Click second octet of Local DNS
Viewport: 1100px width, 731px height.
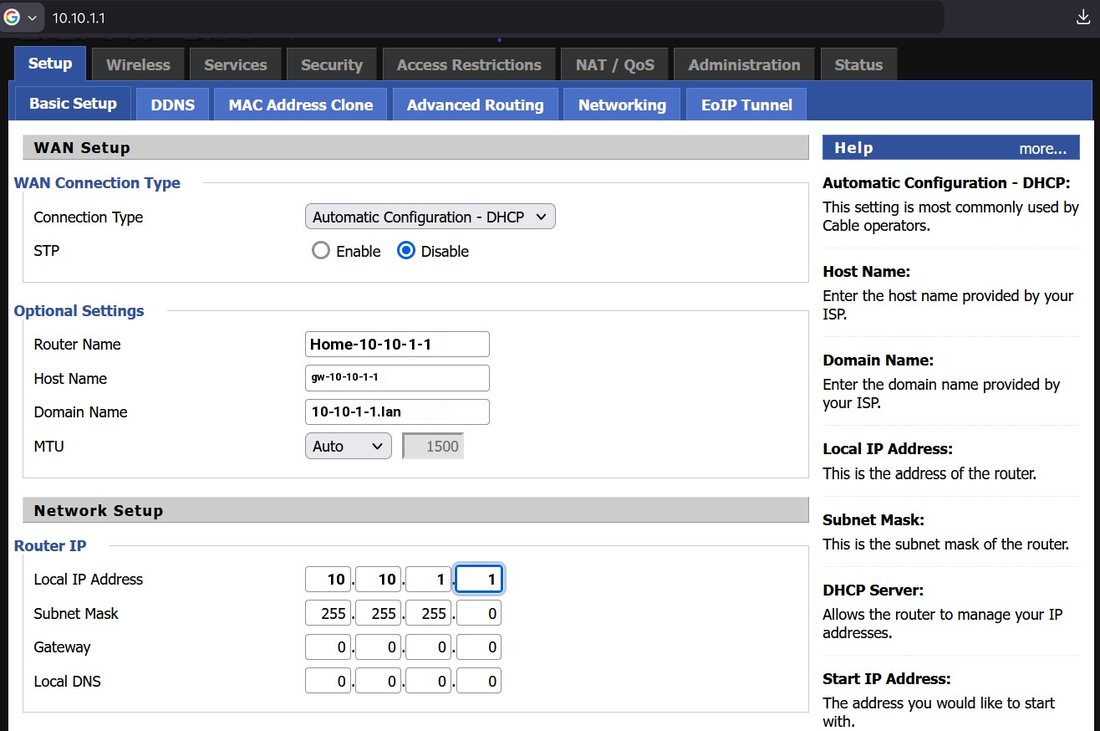(x=378, y=681)
